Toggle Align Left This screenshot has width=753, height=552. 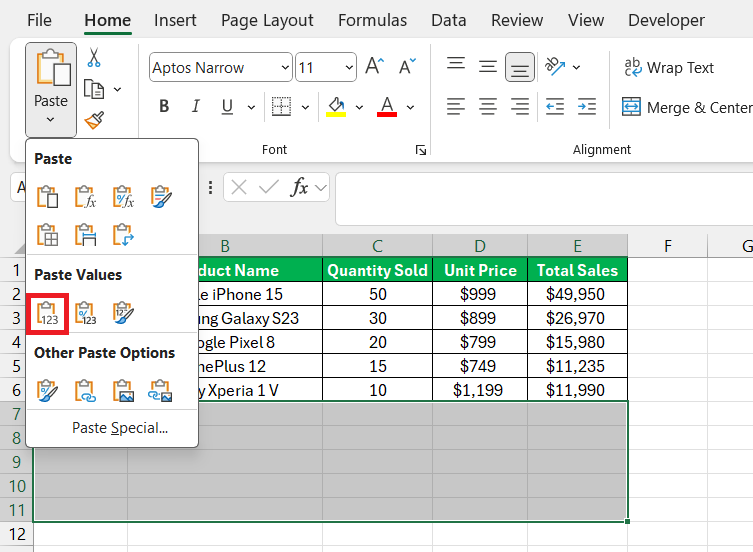[456, 107]
